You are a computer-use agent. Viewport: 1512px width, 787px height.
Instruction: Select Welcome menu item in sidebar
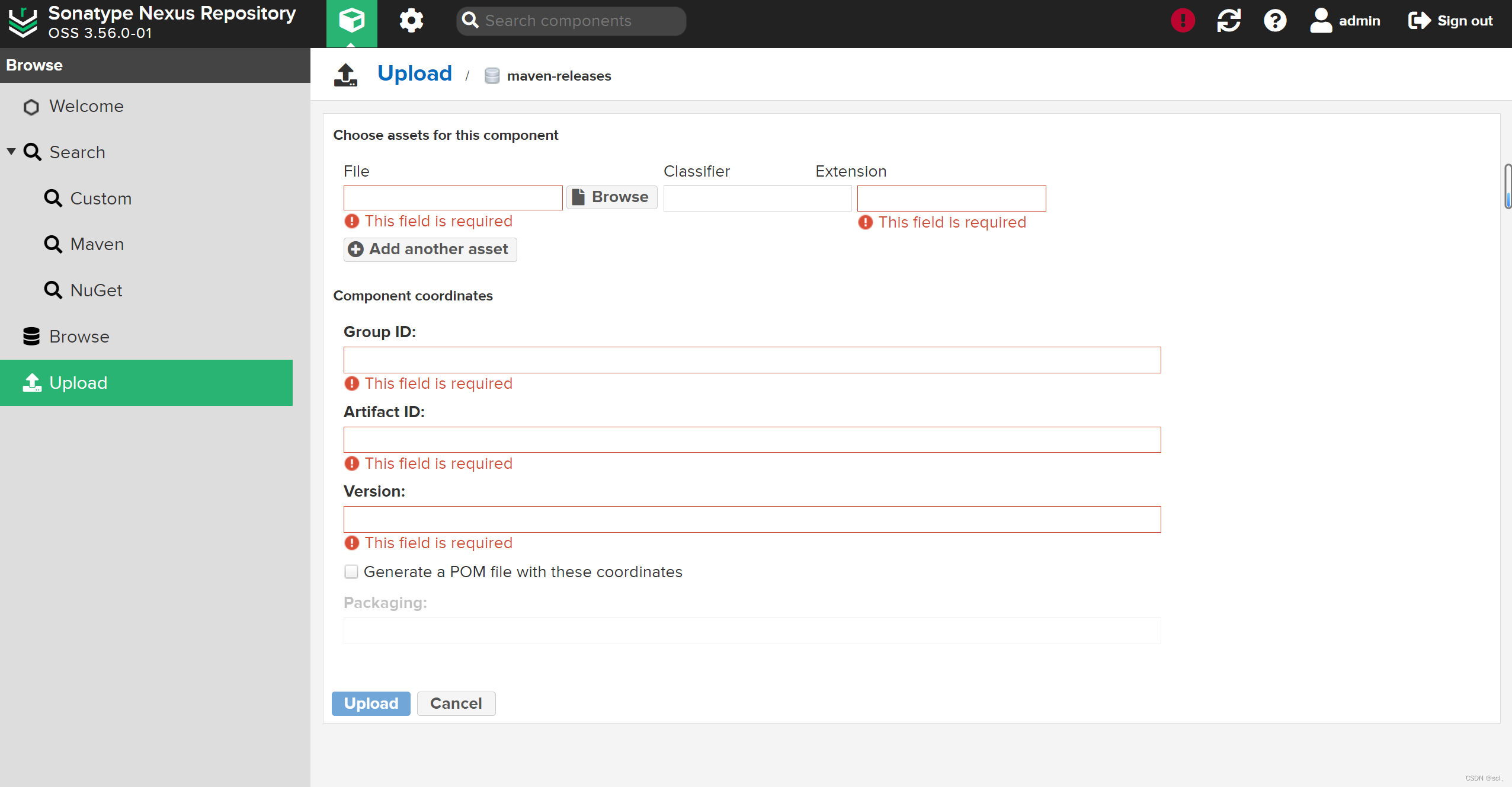(x=86, y=105)
